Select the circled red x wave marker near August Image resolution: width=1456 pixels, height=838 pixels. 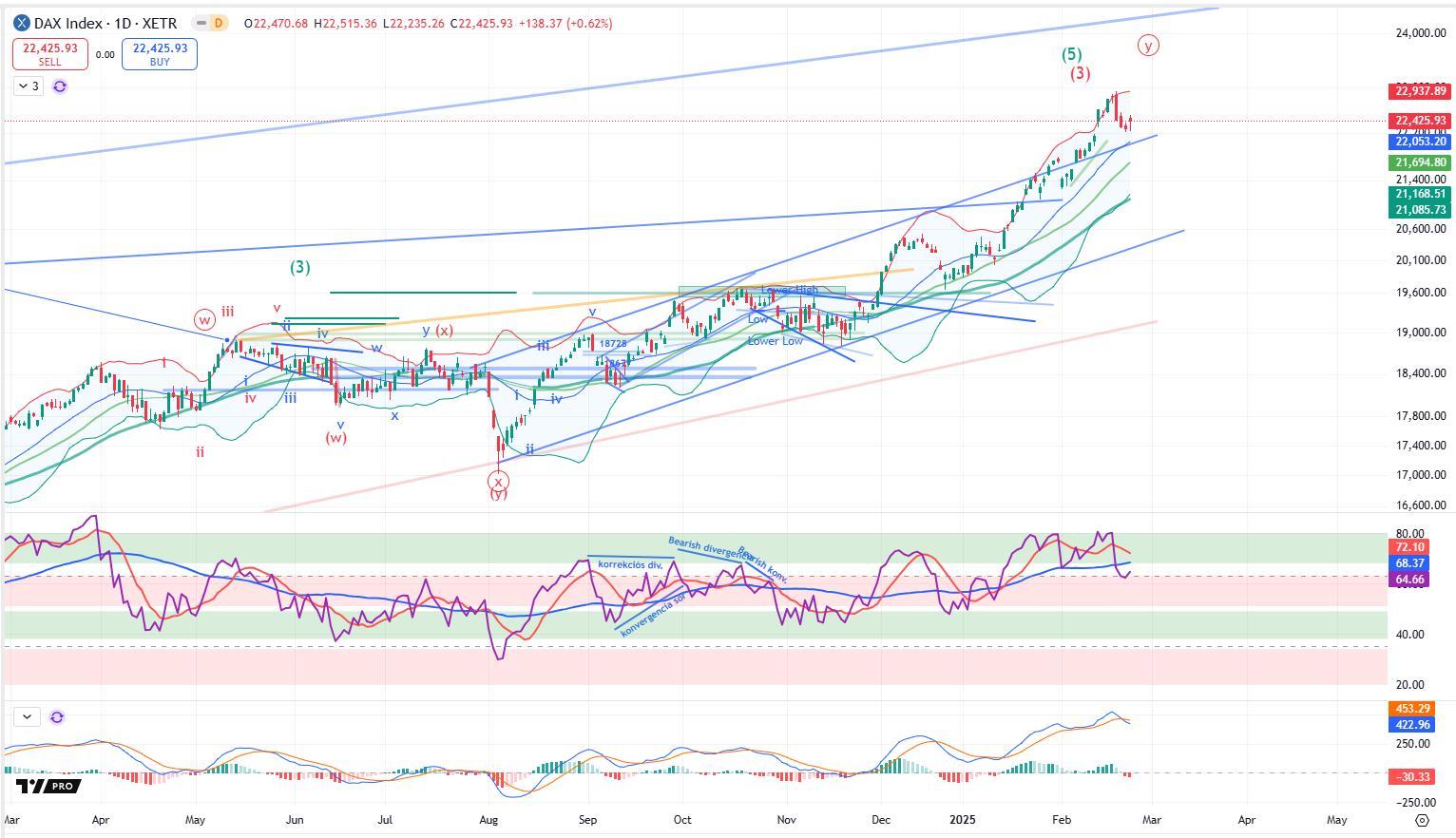[498, 481]
